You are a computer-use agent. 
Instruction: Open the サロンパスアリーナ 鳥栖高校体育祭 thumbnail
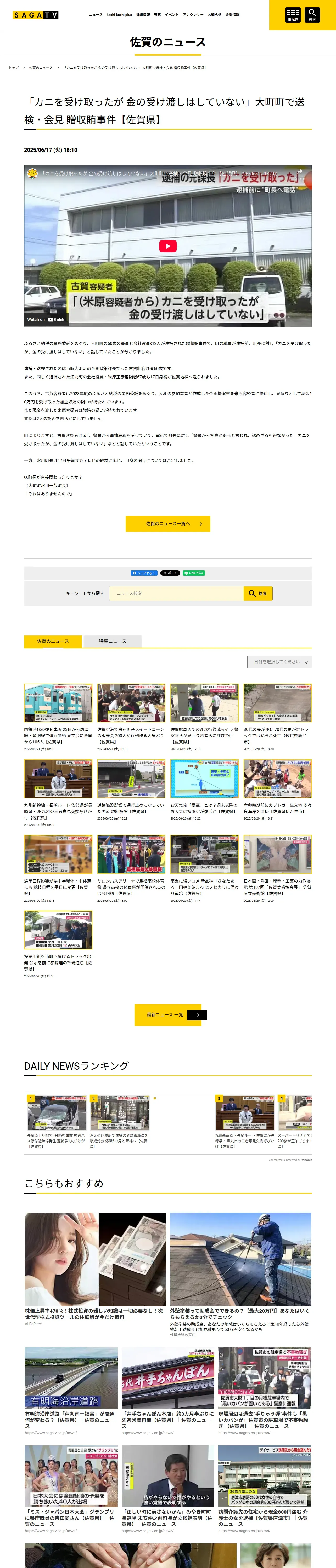131,855
